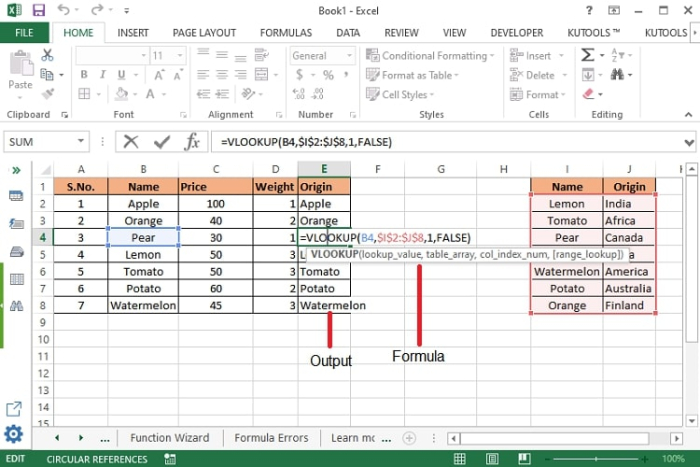Image resolution: width=700 pixels, height=467 pixels.
Task: Click the Undo arrow icon
Action: (x=64, y=10)
